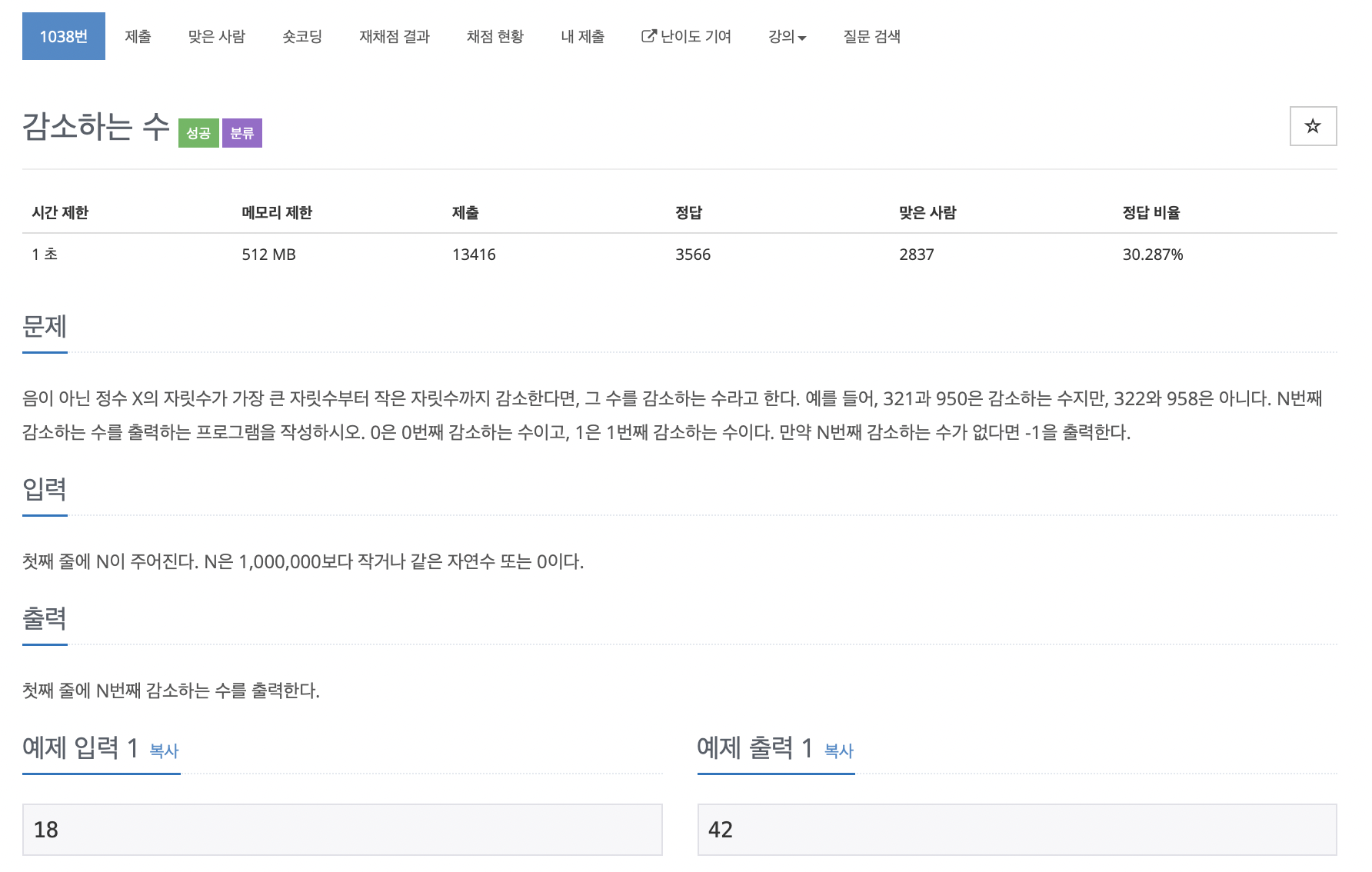The height and width of the screenshot is (872, 1372).
Task: Click the green 성공 badge
Action: click(x=198, y=132)
